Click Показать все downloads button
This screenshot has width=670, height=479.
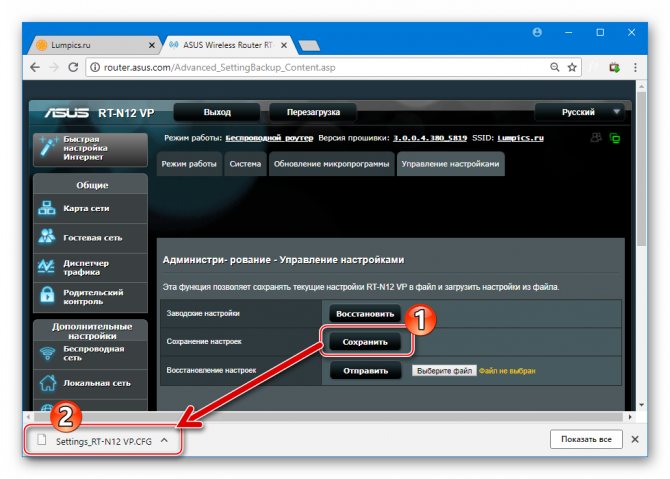(586, 439)
